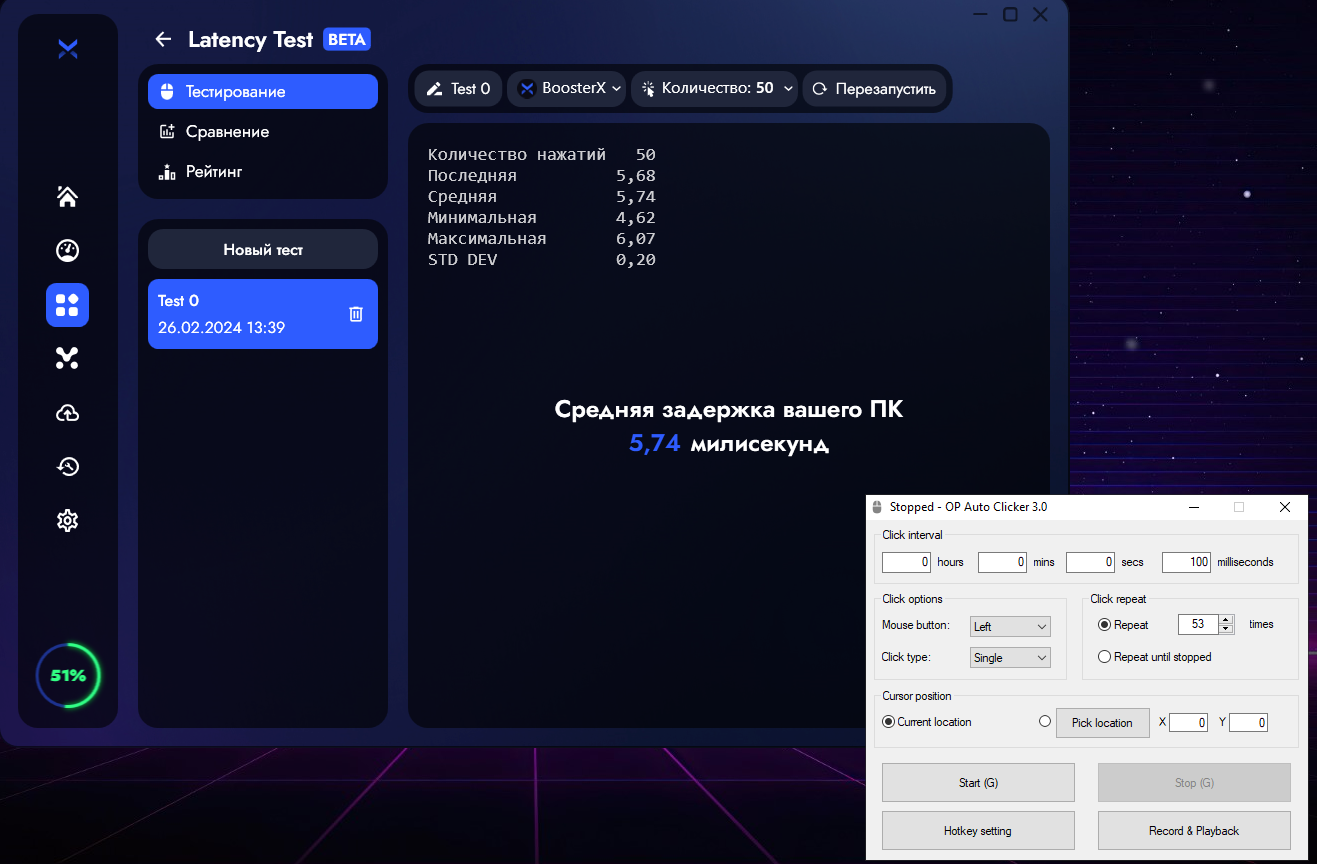Decrease the repeat count with the down arrow
This screenshot has width=1317, height=864.
click(1226, 629)
